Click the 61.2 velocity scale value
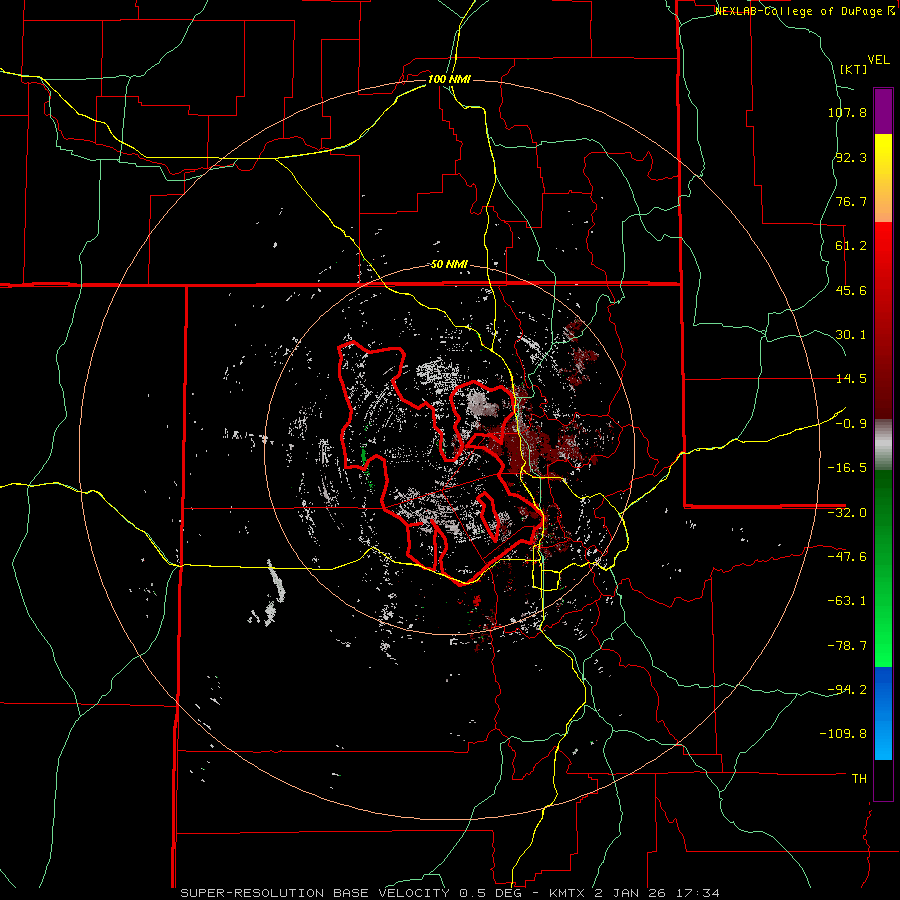The image size is (900, 900). click(851, 246)
